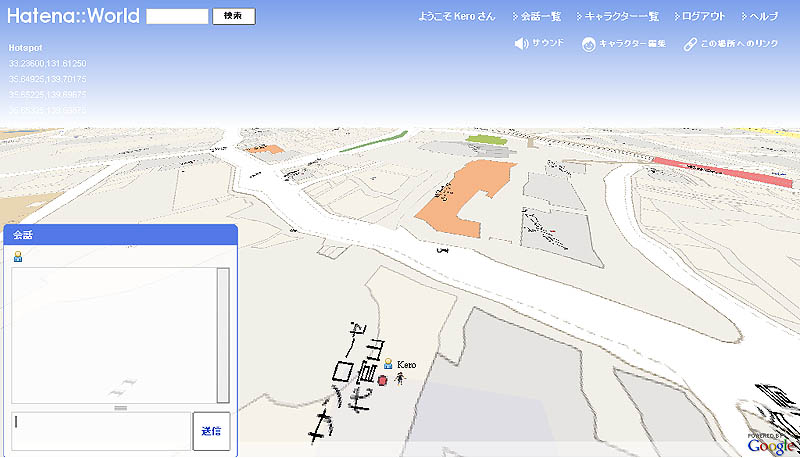This screenshot has width=800, height=458.
Task: Click the Hotspot heading
Action: pos(26,48)
